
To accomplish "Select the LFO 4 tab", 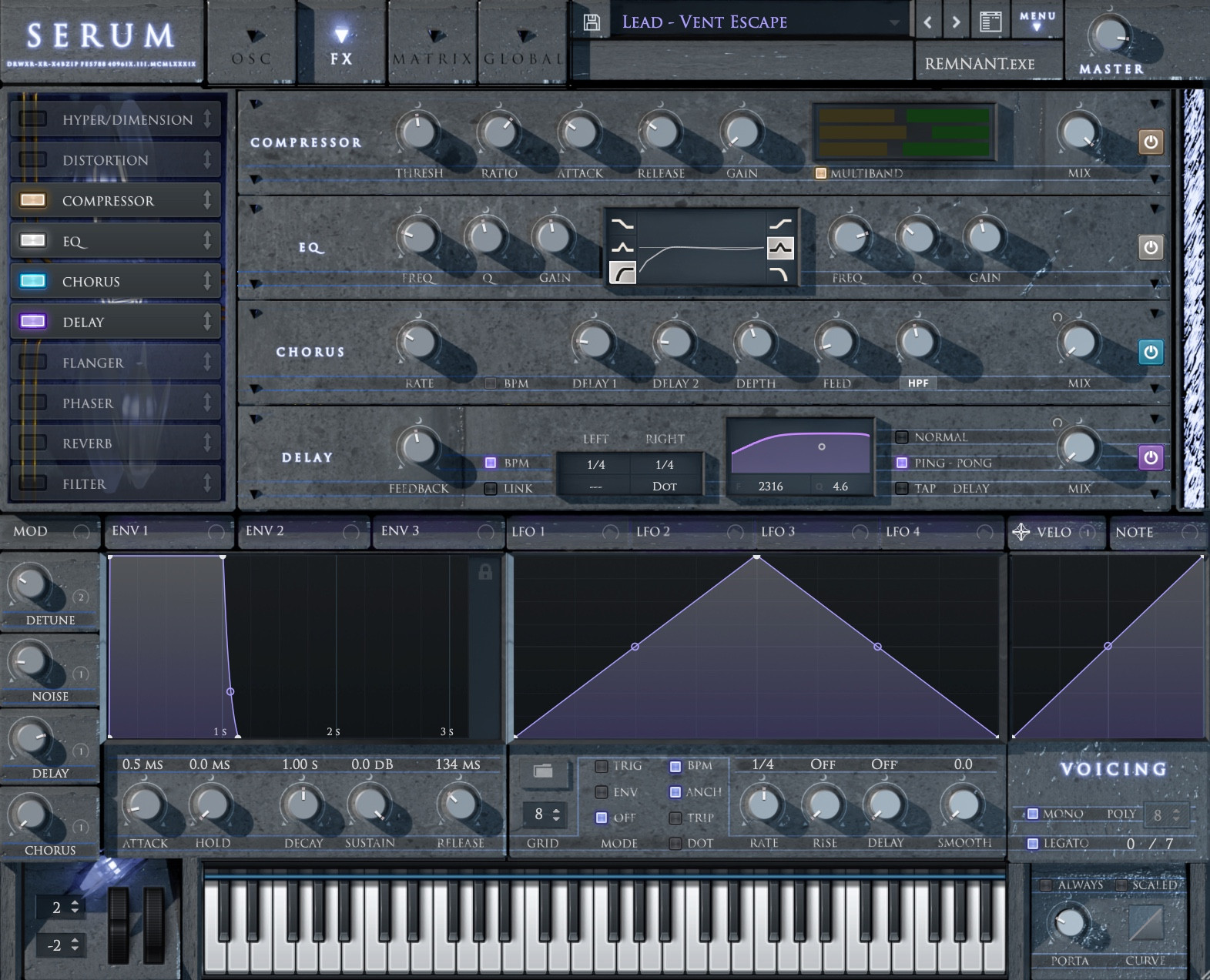I will 940,531.
